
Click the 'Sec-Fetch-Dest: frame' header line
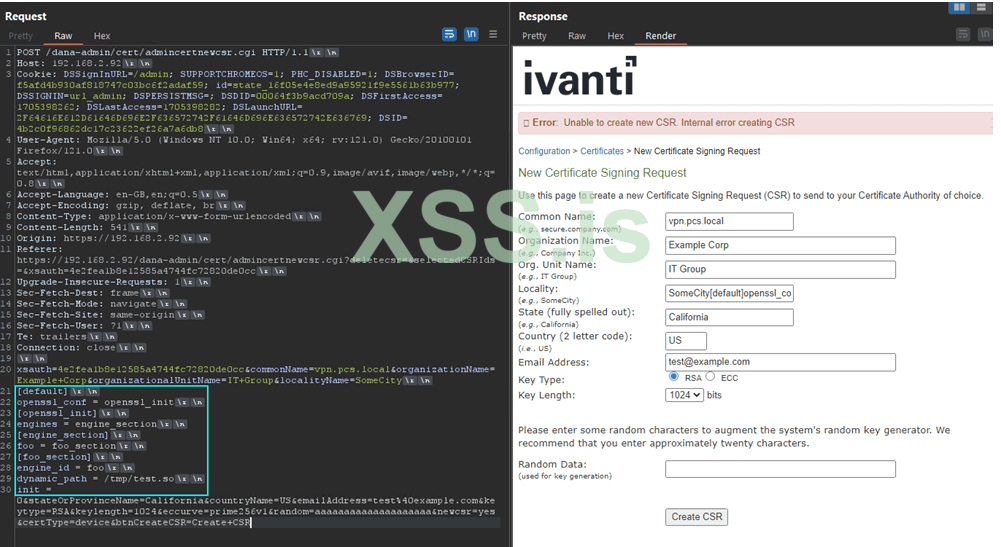(x=93, y=293)
